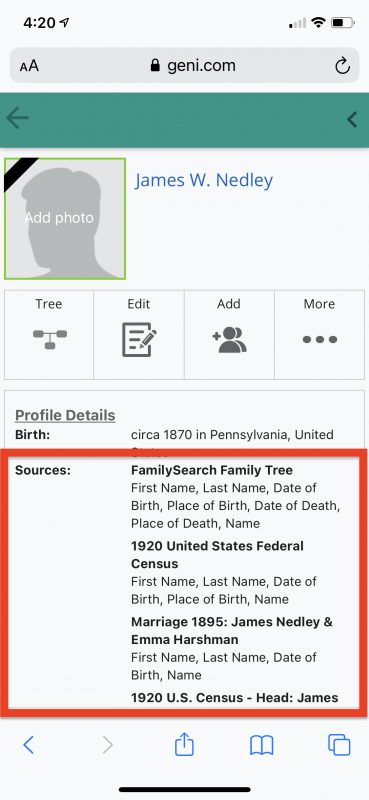Open the Profile Details heading link

tap(65, 415)
